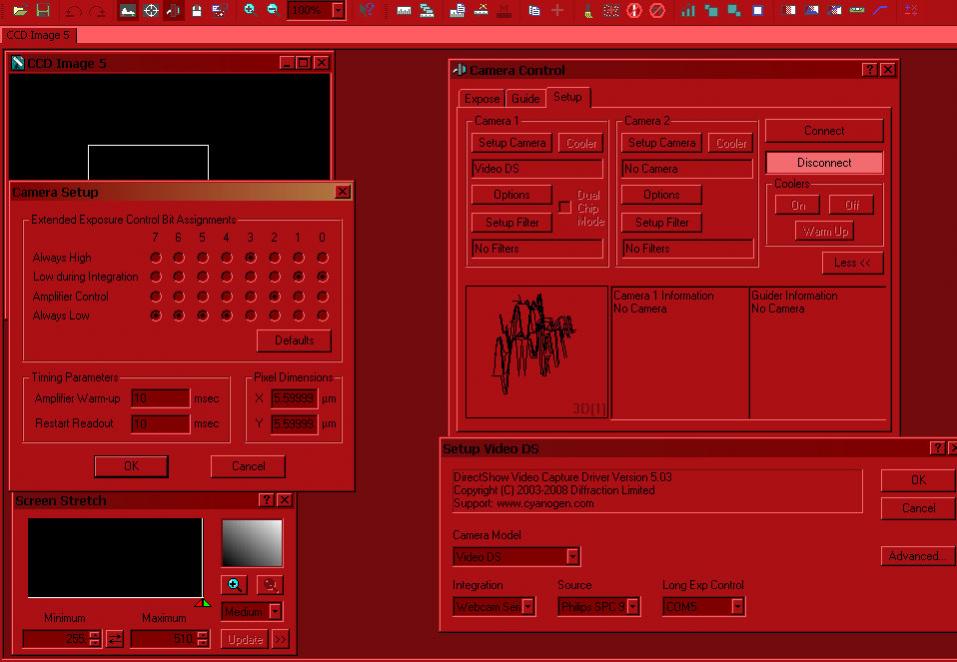Screen dimensions: 957x662
Task: Click the undo arrow toolbar icon
Action: 73,10
